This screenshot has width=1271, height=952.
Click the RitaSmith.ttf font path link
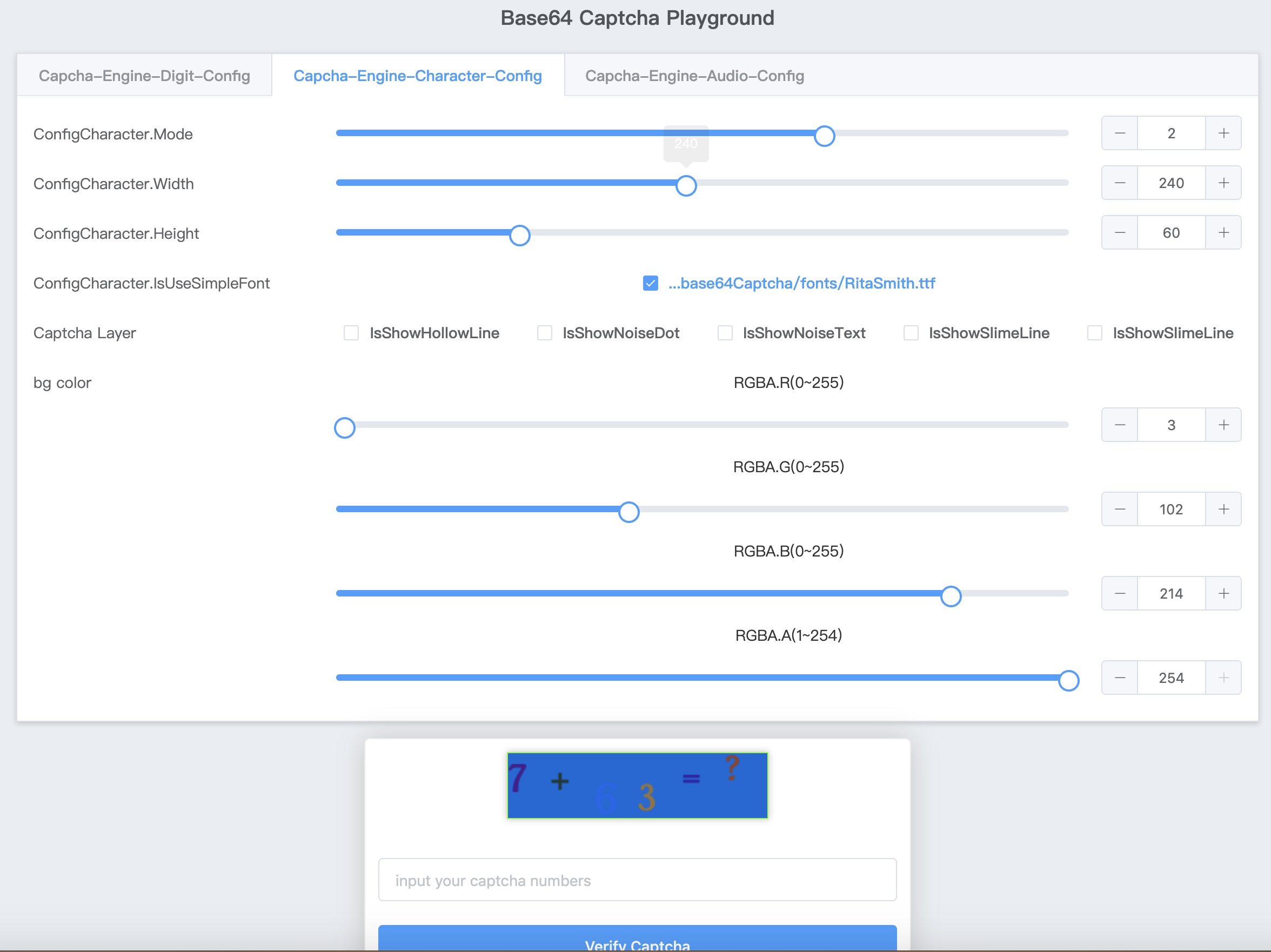pos(801,283)
